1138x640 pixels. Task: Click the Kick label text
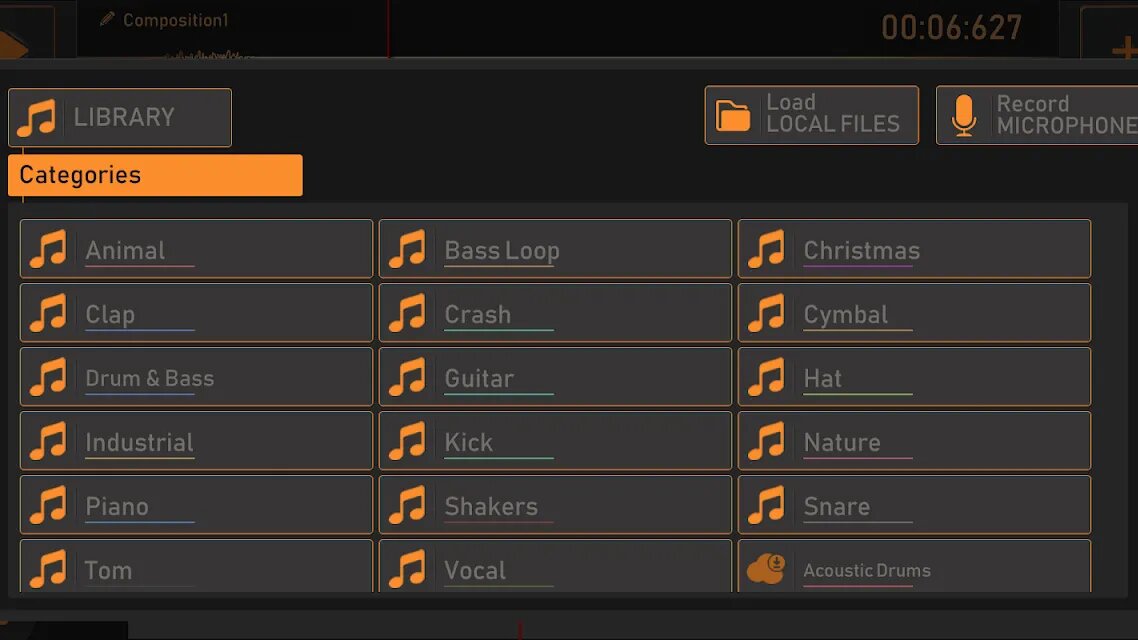coord(469,442)
